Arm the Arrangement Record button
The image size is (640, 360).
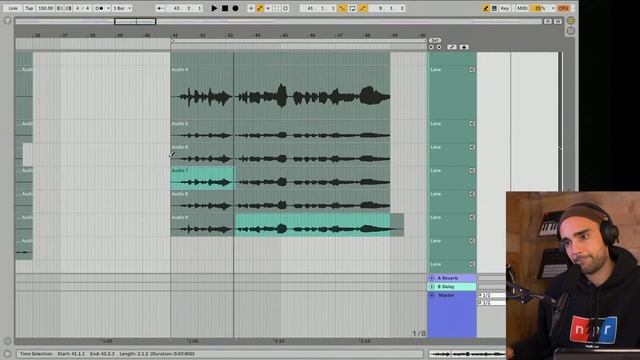(236, 8)
